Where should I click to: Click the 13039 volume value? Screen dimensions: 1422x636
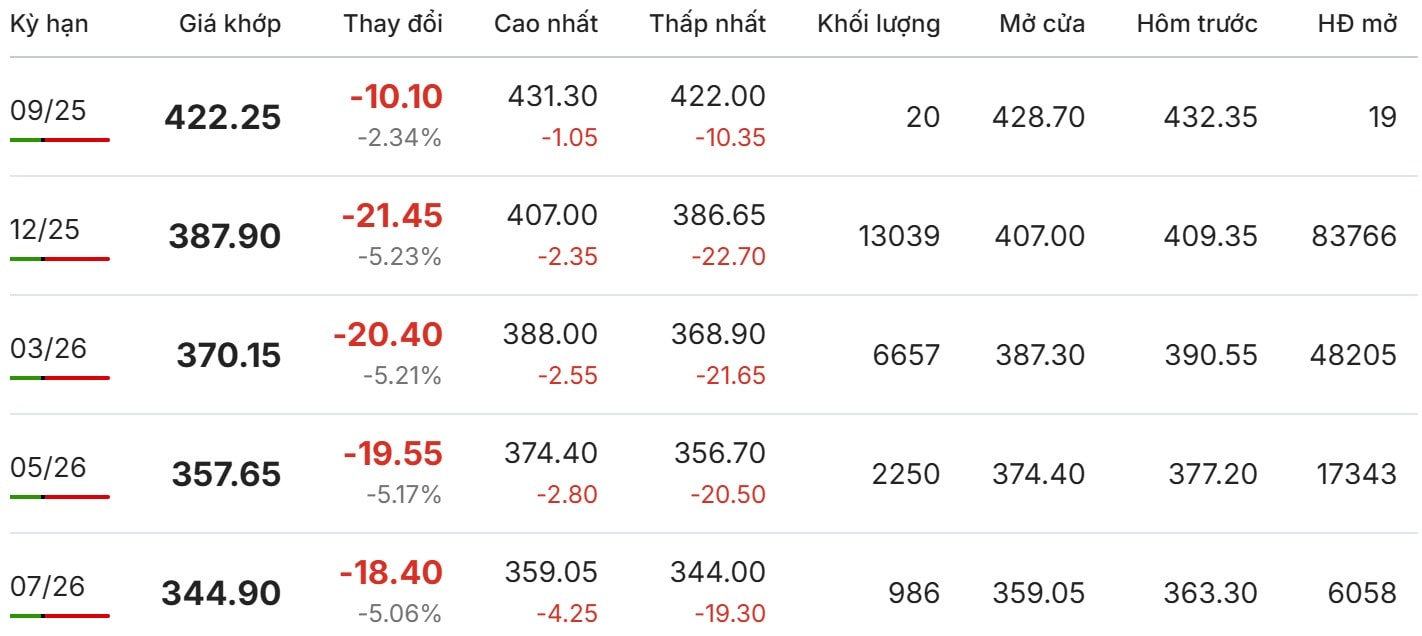coord(899,236)
